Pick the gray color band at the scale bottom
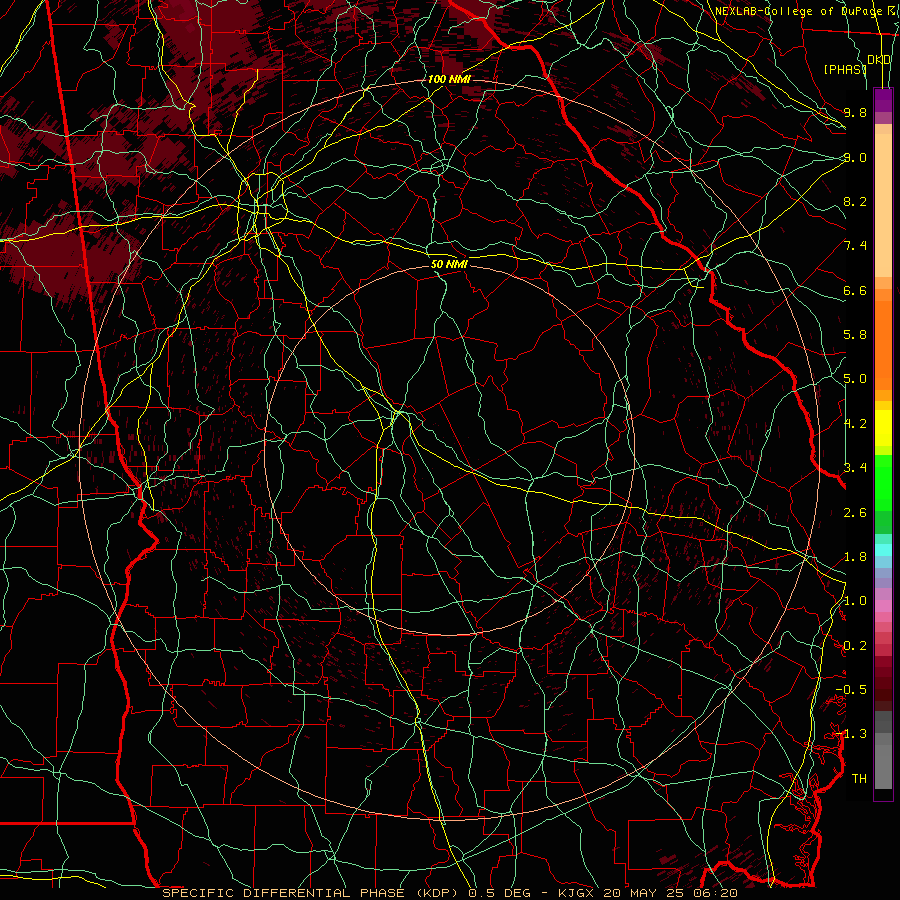This screenshot has width=900, height=900. (x=883, y=750)
